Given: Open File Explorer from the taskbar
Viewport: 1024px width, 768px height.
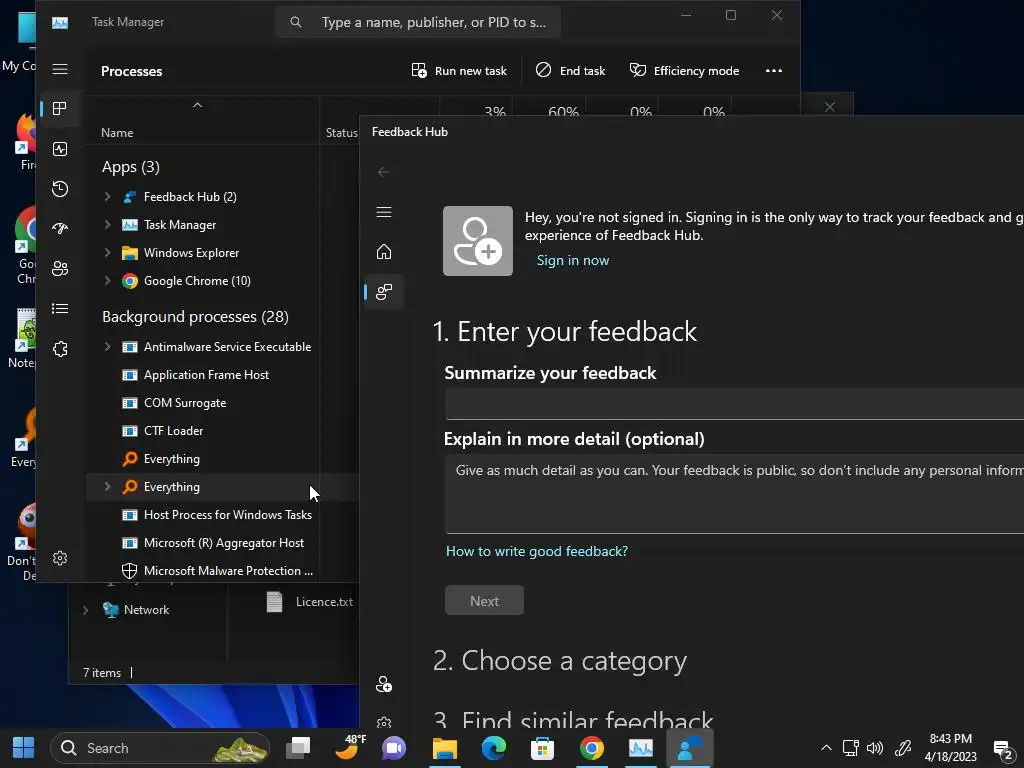Looking at the screenshot, I should click(x=445, y=748).
